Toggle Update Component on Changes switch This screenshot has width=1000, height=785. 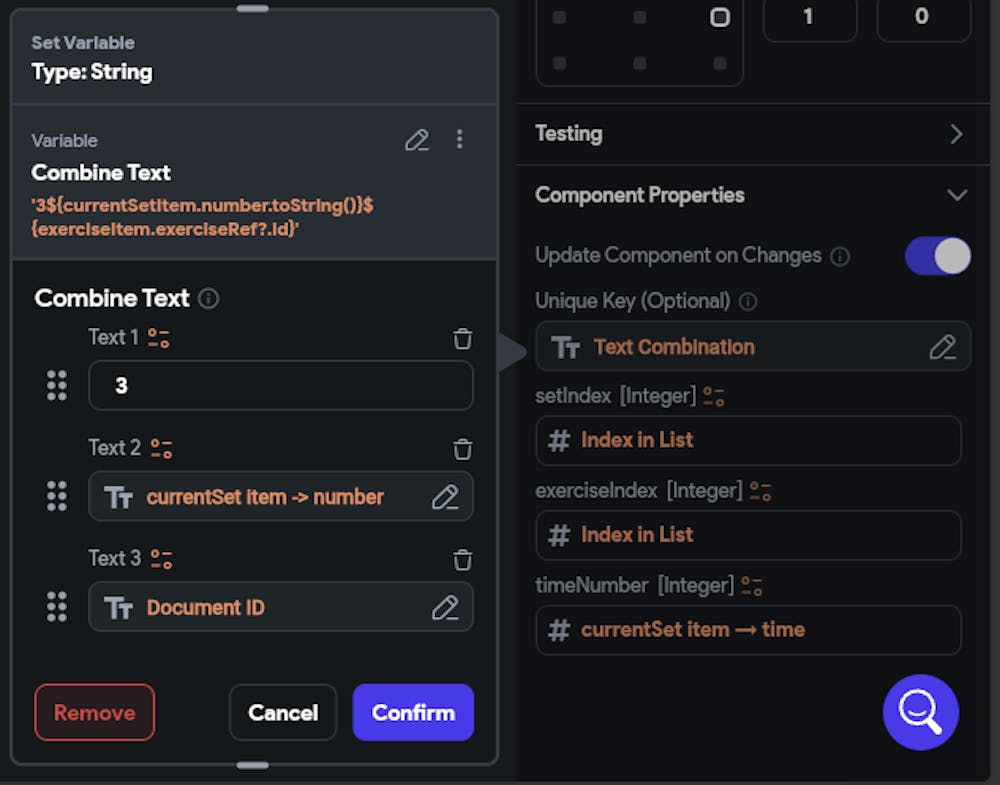pos(937,256)
